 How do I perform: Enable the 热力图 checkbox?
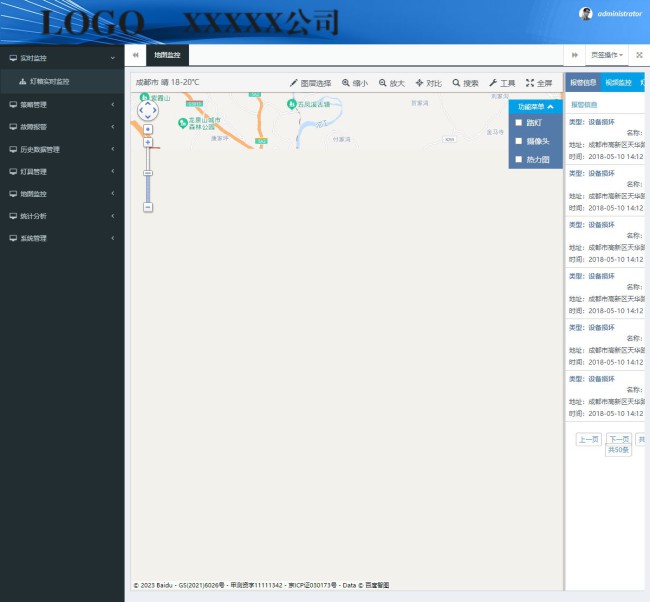[518, 159]
